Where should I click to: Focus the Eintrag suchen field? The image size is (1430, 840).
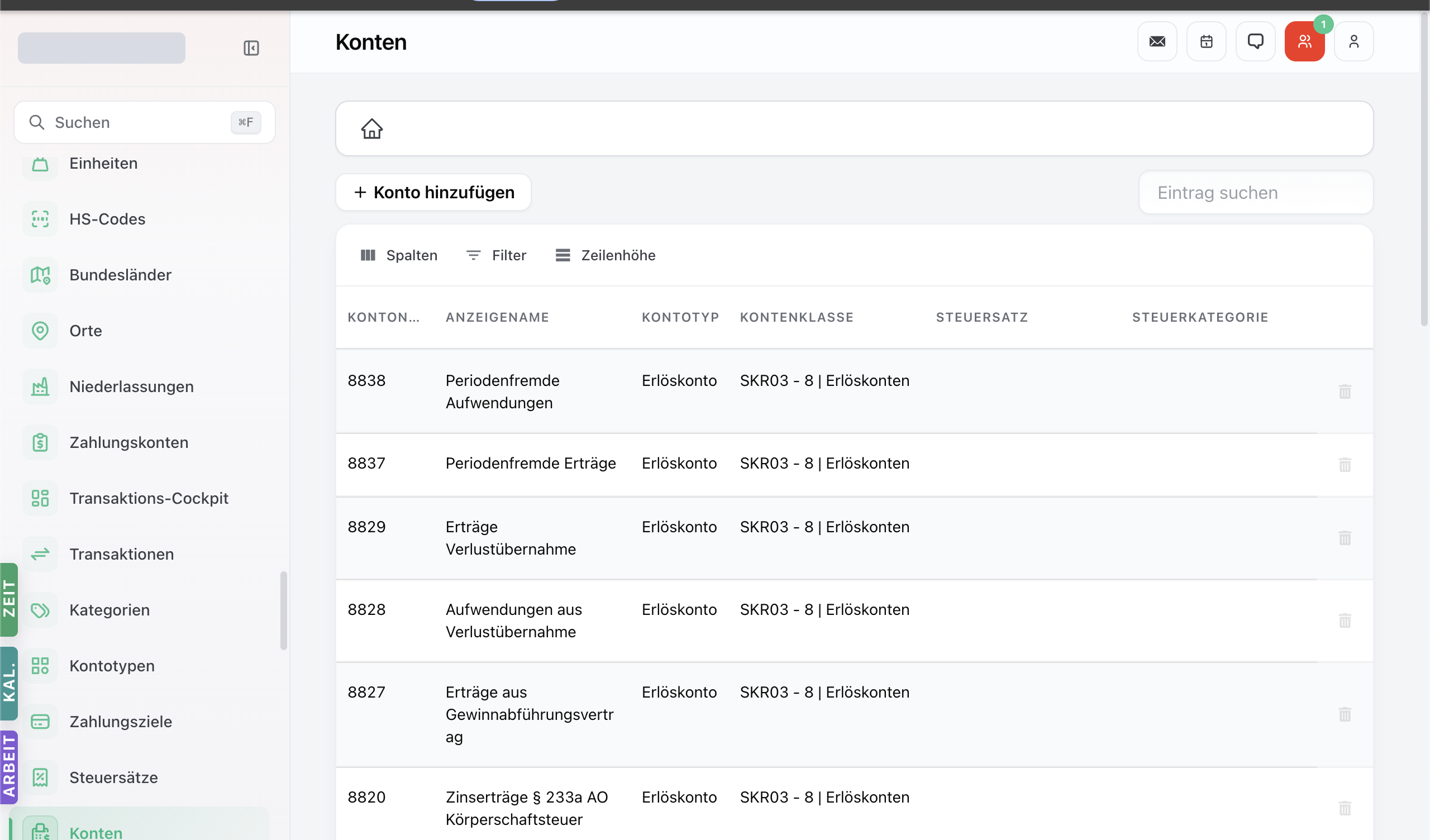pyautogui.click(x=1256, y=193)
